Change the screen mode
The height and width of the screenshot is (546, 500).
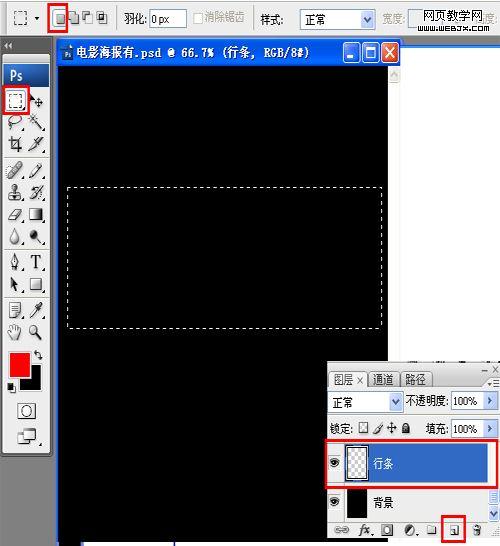[x=27, y=436]
